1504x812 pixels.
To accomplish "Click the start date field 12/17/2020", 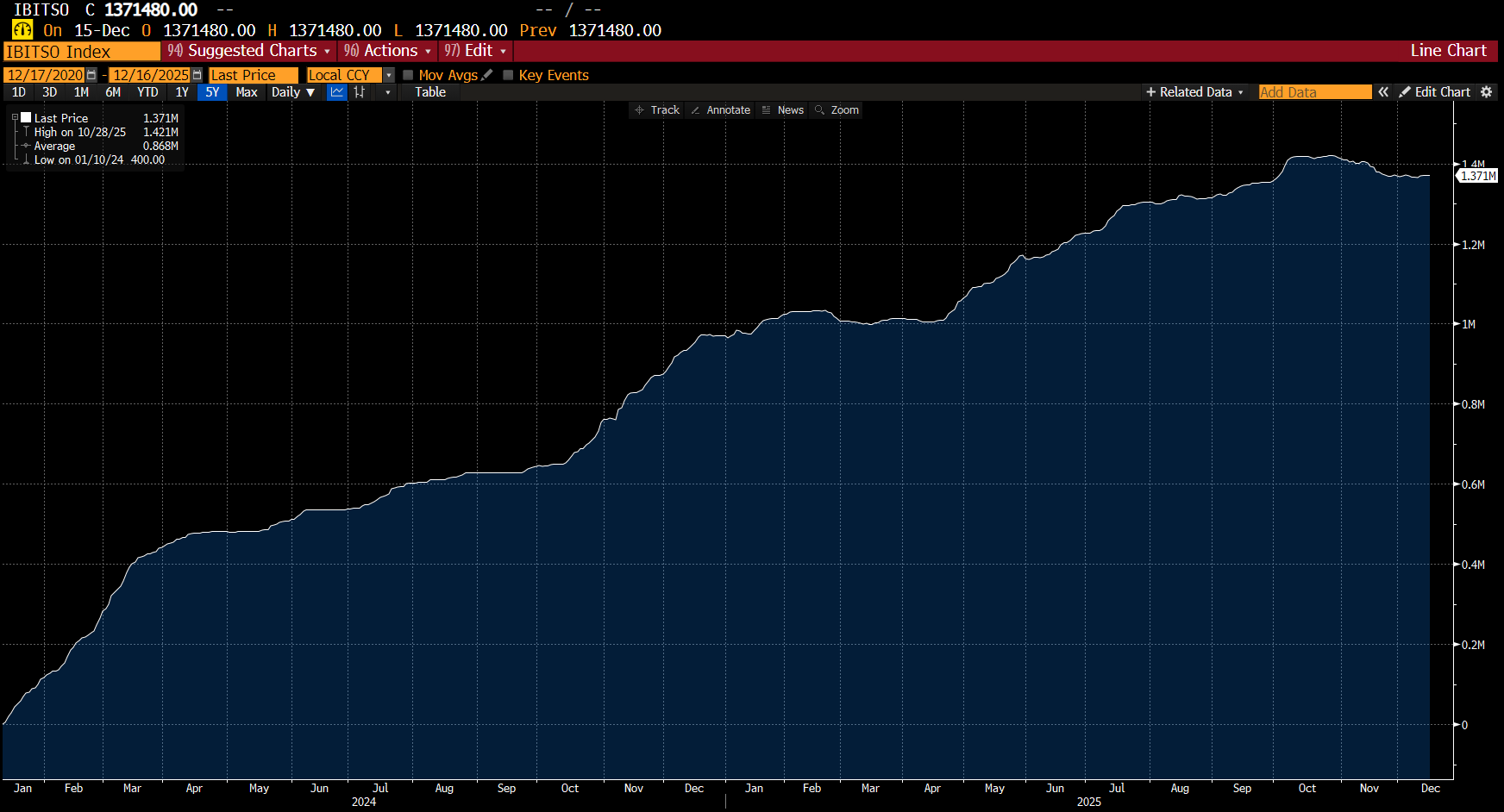I will (45, 76).
